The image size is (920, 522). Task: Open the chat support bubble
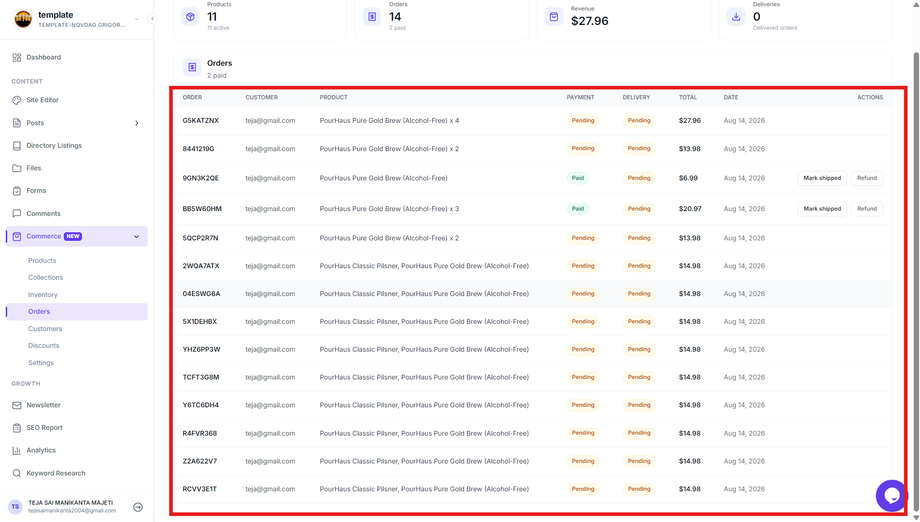pos(892,496)
